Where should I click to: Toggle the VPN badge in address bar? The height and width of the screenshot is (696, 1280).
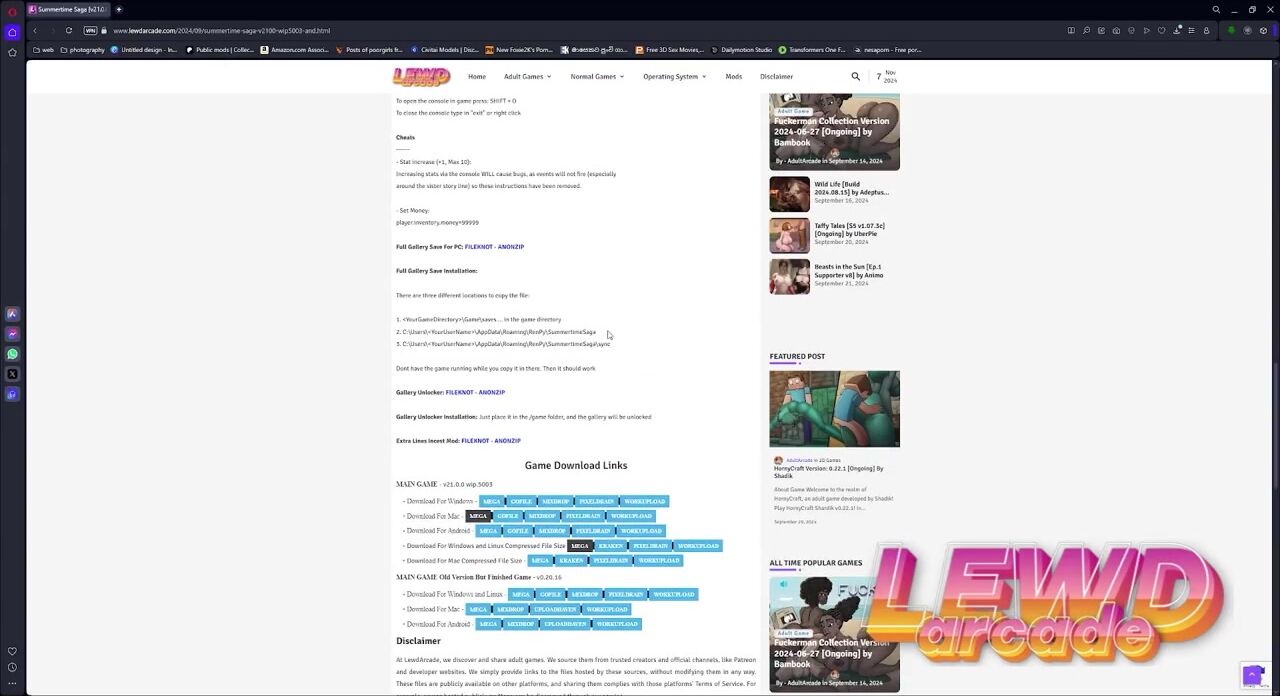click(x=90, y=31)
